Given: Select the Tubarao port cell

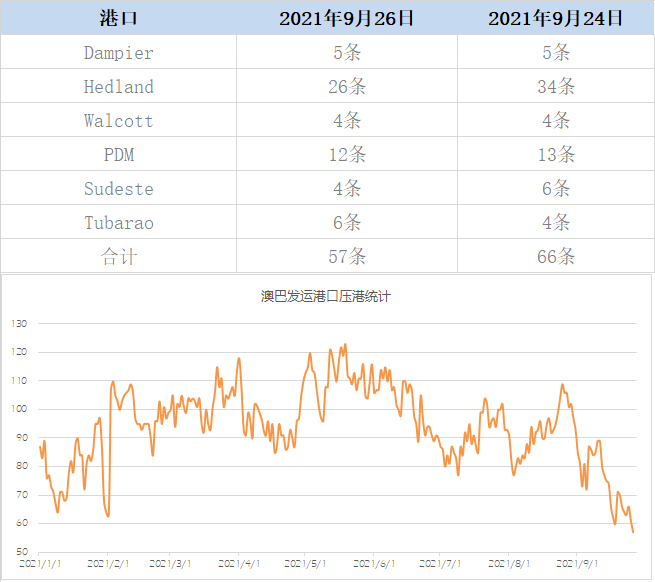Looking at the screenshot, I should click(x=119, y=223).
